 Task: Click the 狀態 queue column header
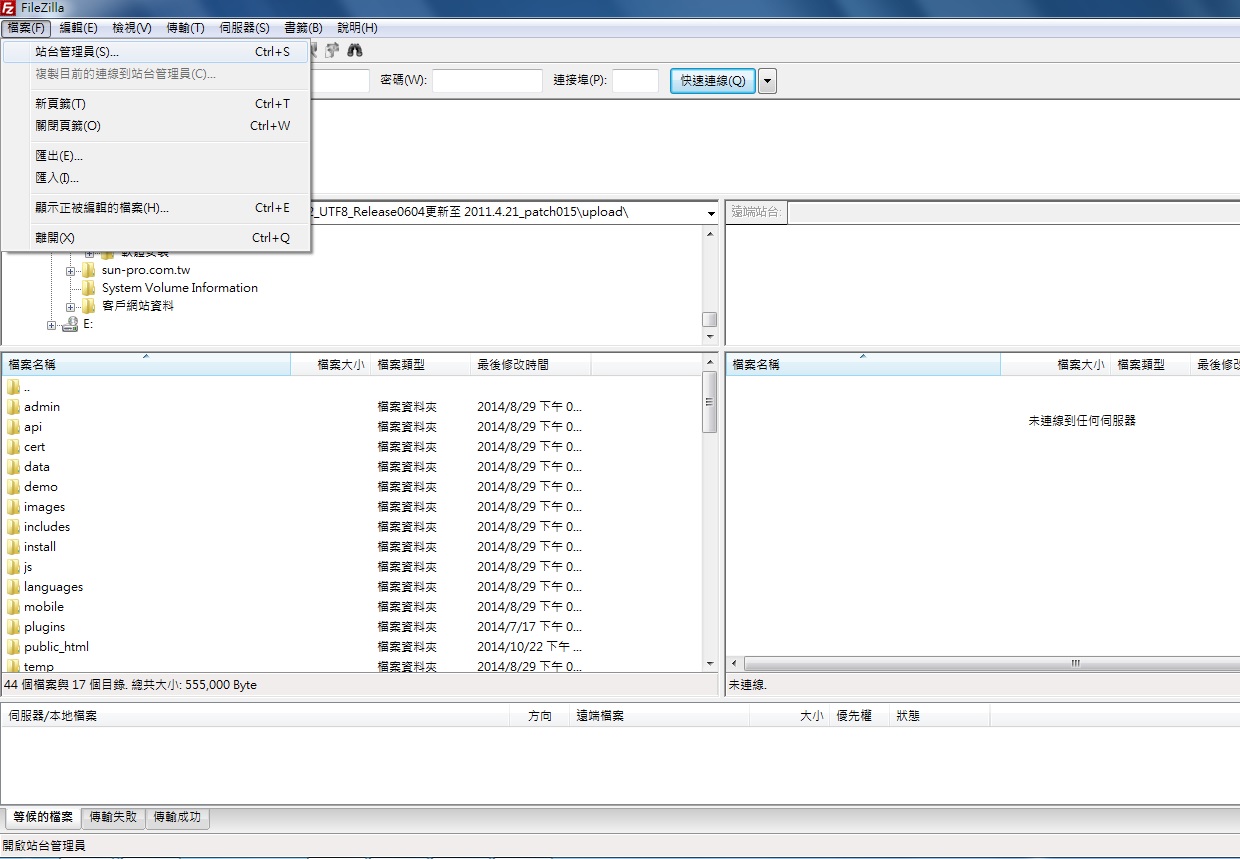coord(940,716)
